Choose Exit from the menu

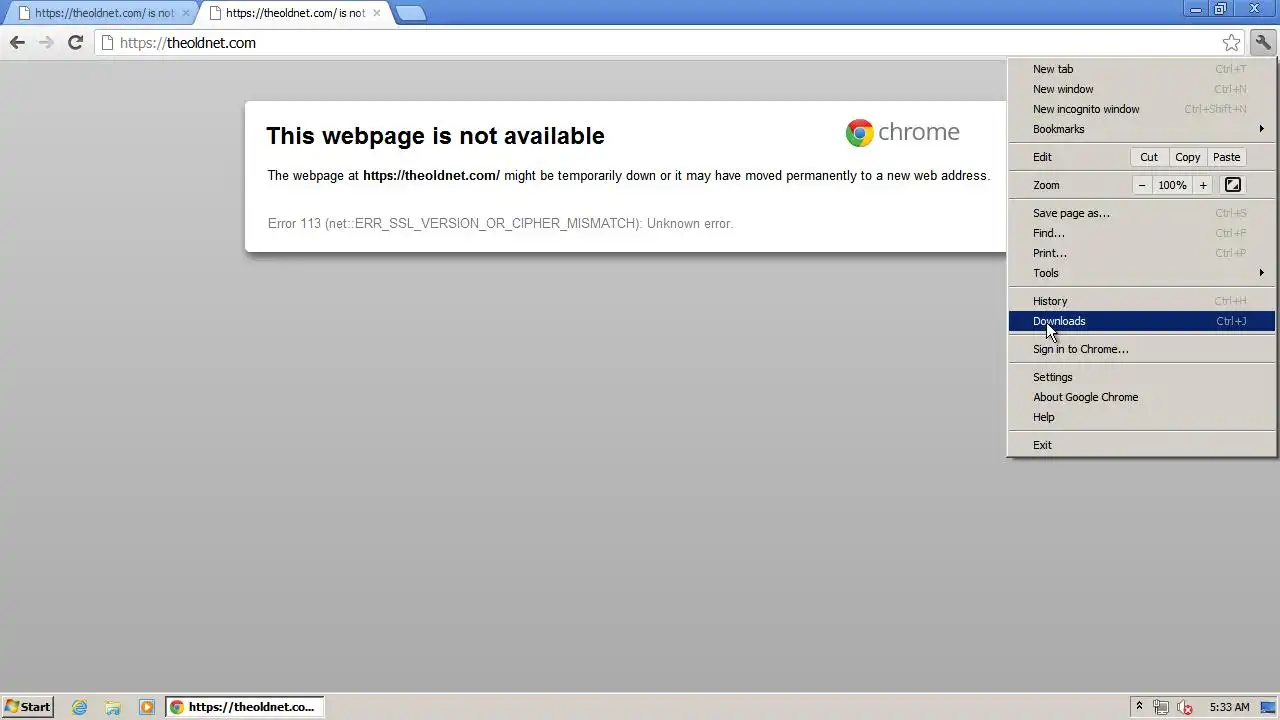coord(1141,445)
